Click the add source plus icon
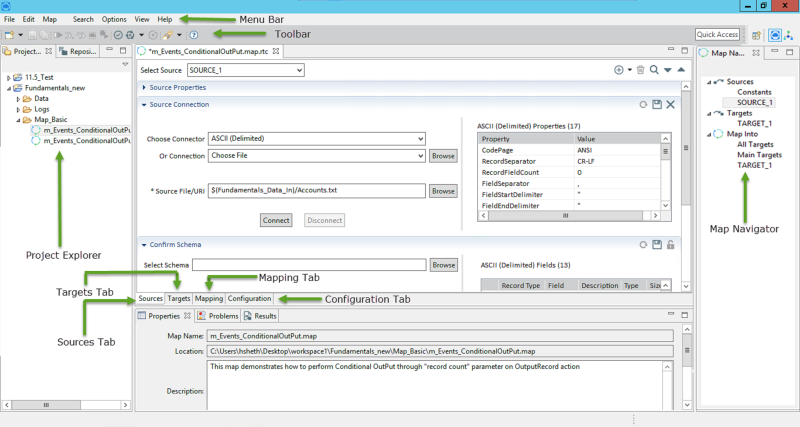The height and width of the screenshot is (427, 800). click(x=618, y=70)
